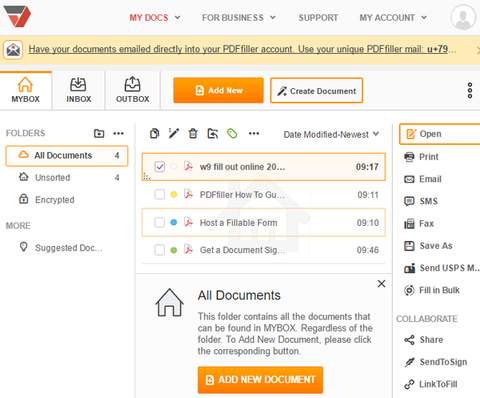Screen dimensions: 480x398
Task: Switch to the INBOX tab
Action: click(x=79, y=90)
